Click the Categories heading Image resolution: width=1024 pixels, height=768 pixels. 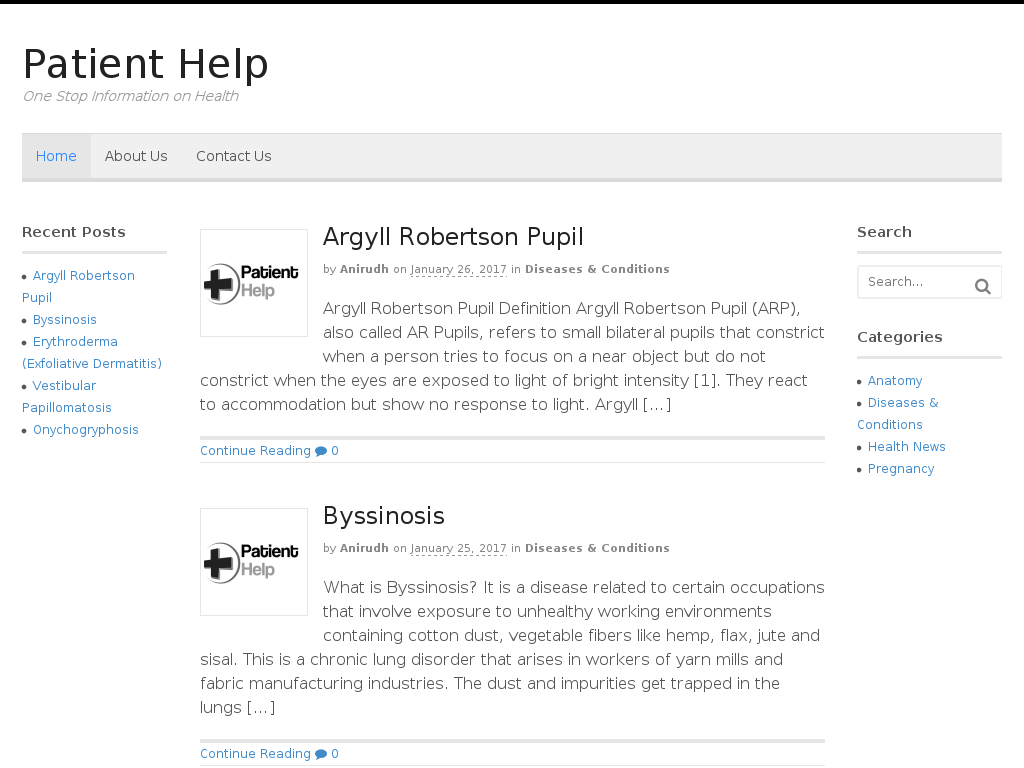[x=899, y=337]
